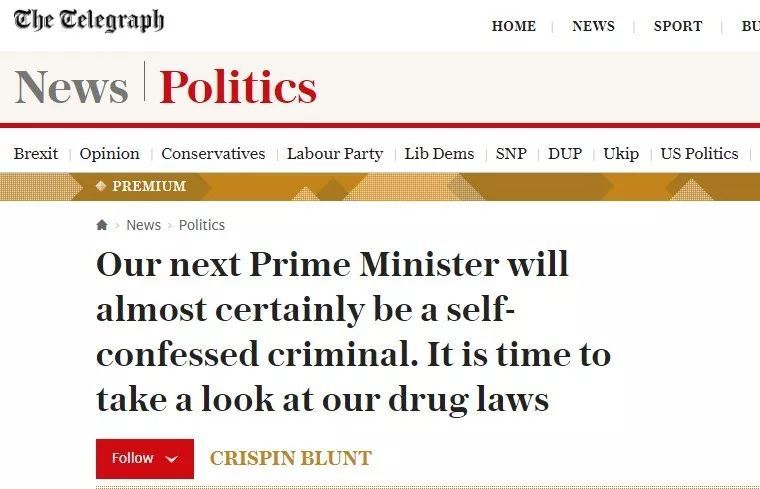Open the Conservatives topic

tap(213, 154)
